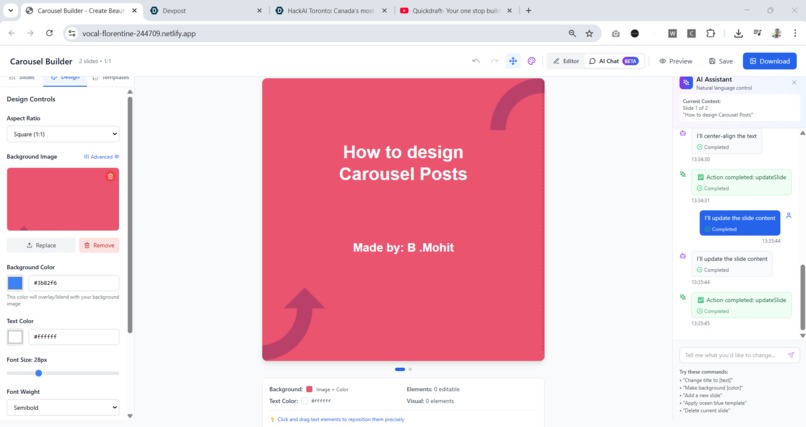Save the carousel project
This screenshot has height=427, width=806.
(x=721, y=61)
